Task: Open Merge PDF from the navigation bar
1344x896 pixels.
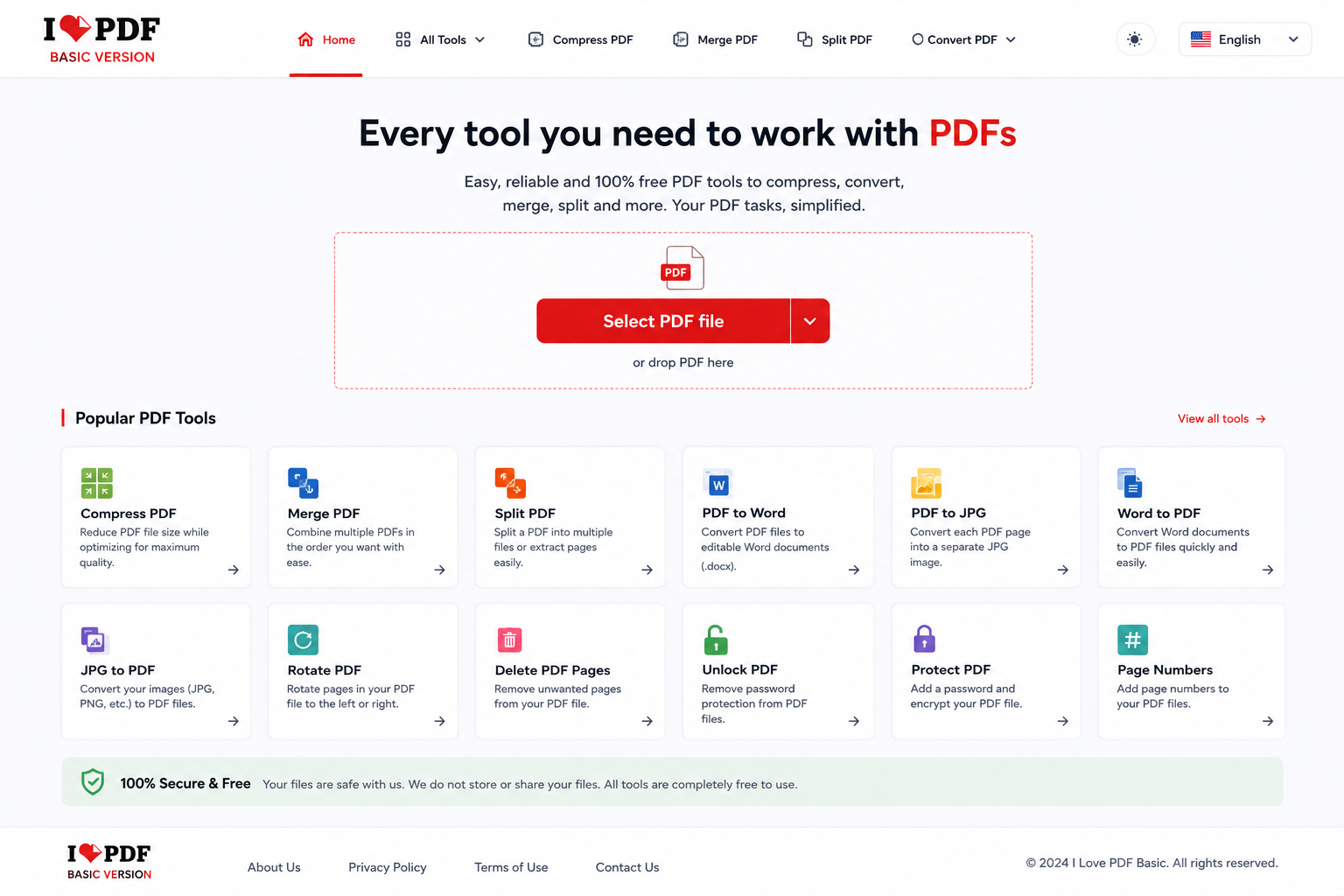Action: tap(716, 39)
